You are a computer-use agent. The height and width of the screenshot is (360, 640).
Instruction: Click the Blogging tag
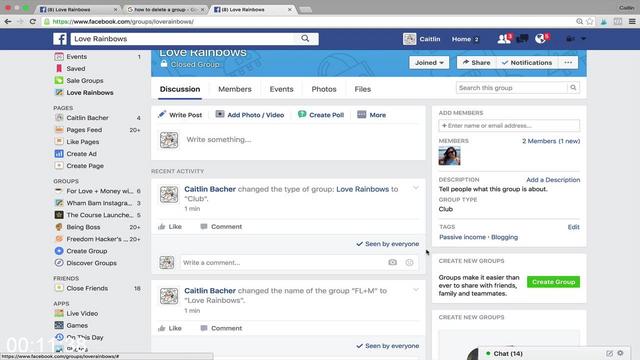504,237
